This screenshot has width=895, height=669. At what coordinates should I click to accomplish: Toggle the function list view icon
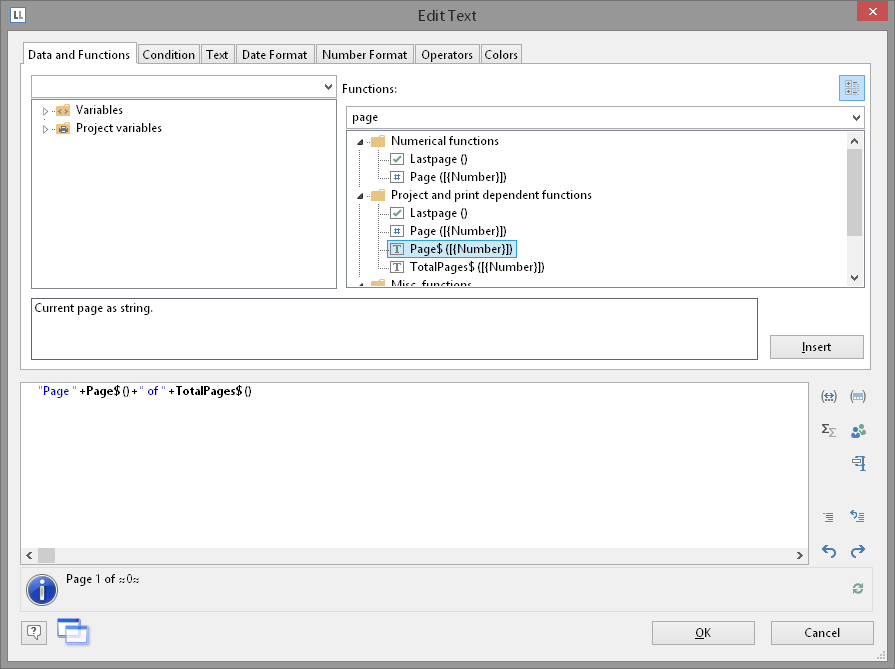click(851, 88)
